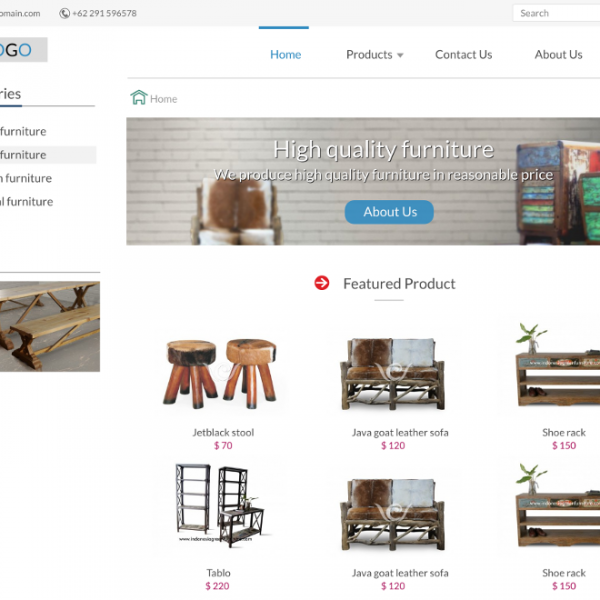Image resolution: width=600 pixels, height=600 pixels.
Task: Open the Tablo shelf product image
Action: coord(221,505)
